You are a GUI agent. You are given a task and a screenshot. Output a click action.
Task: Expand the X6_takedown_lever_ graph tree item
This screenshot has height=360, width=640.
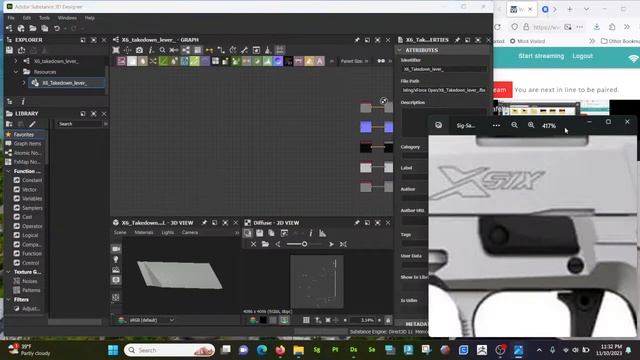(16, 61)
